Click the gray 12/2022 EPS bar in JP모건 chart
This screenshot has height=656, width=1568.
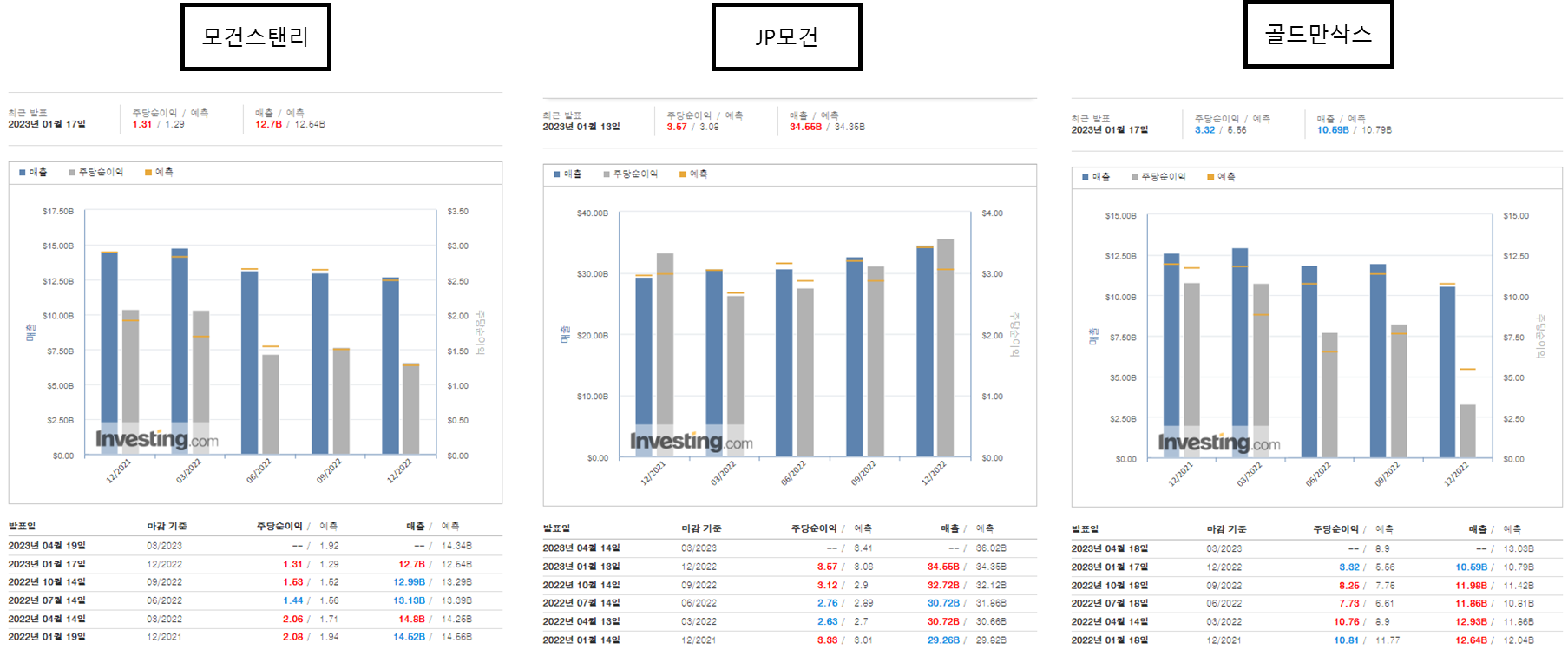pyautogui.click(x=946, y=347)
